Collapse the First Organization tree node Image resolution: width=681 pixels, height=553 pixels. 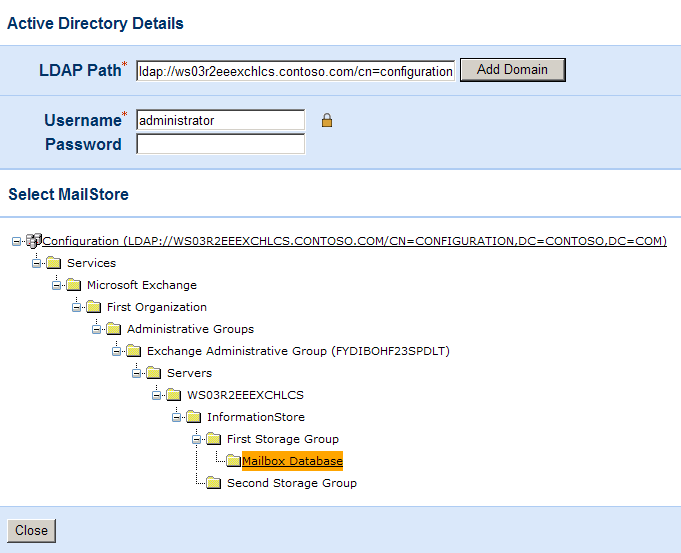pos(77,307)
